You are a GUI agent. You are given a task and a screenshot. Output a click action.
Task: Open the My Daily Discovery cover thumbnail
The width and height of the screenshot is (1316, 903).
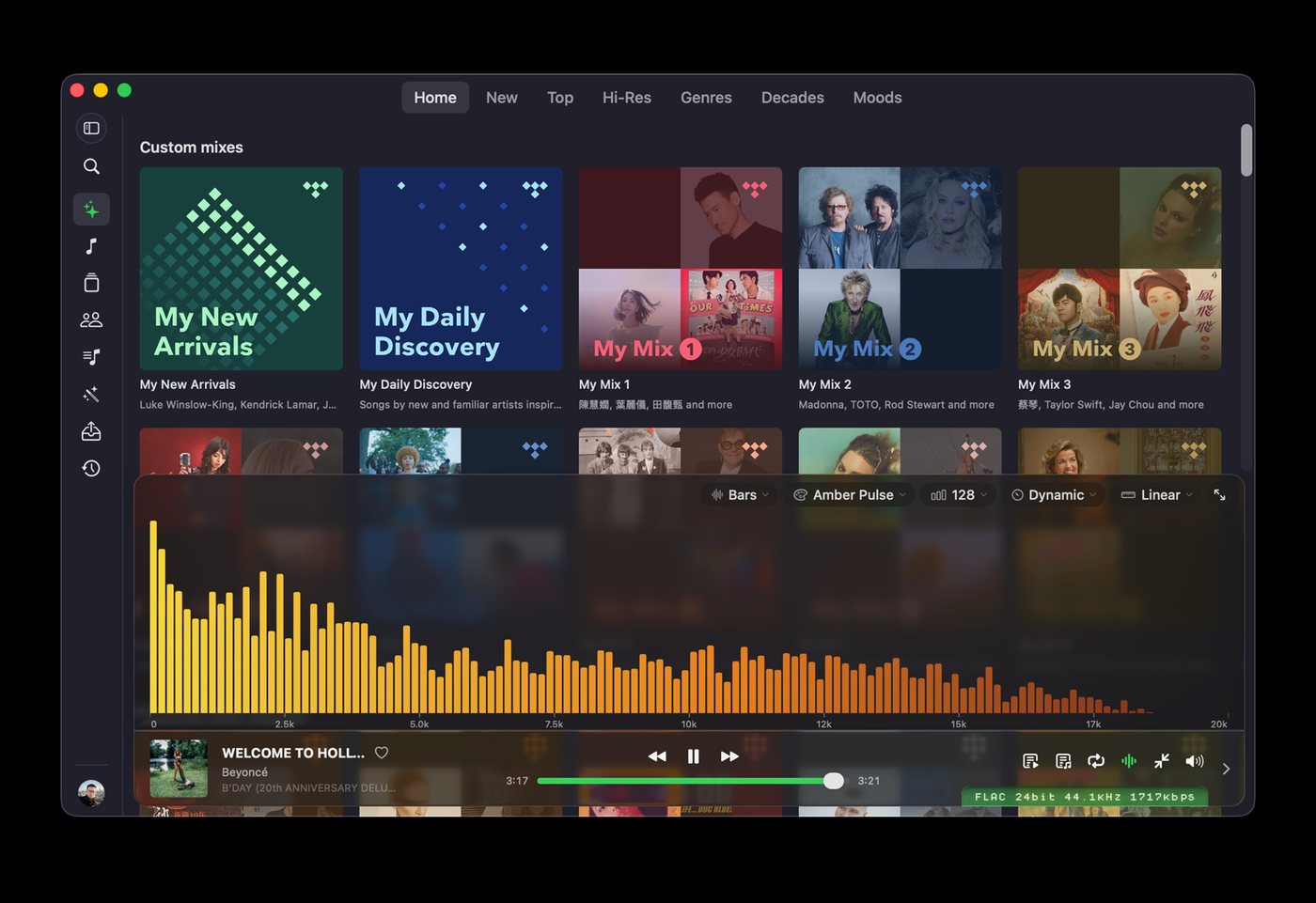pos(461,269)
